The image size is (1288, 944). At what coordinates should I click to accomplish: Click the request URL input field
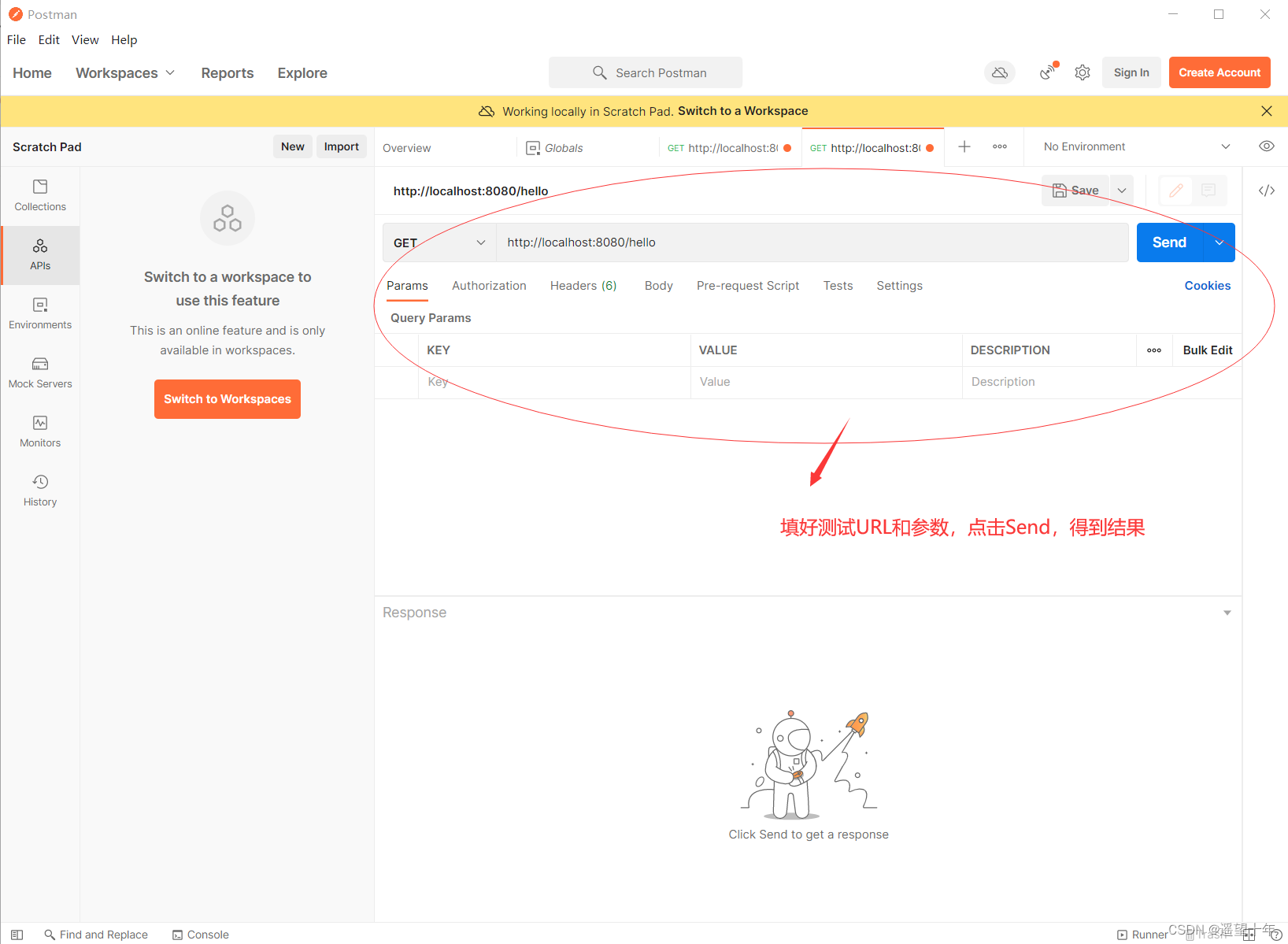click(x=812, y=242)
